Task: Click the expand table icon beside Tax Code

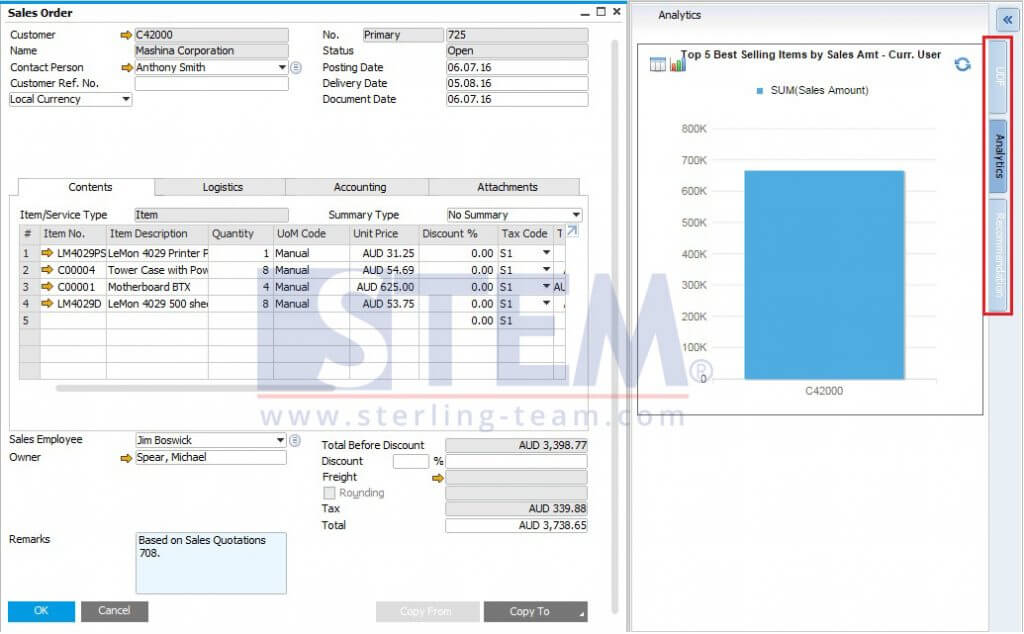Action: tap(572, 232)
